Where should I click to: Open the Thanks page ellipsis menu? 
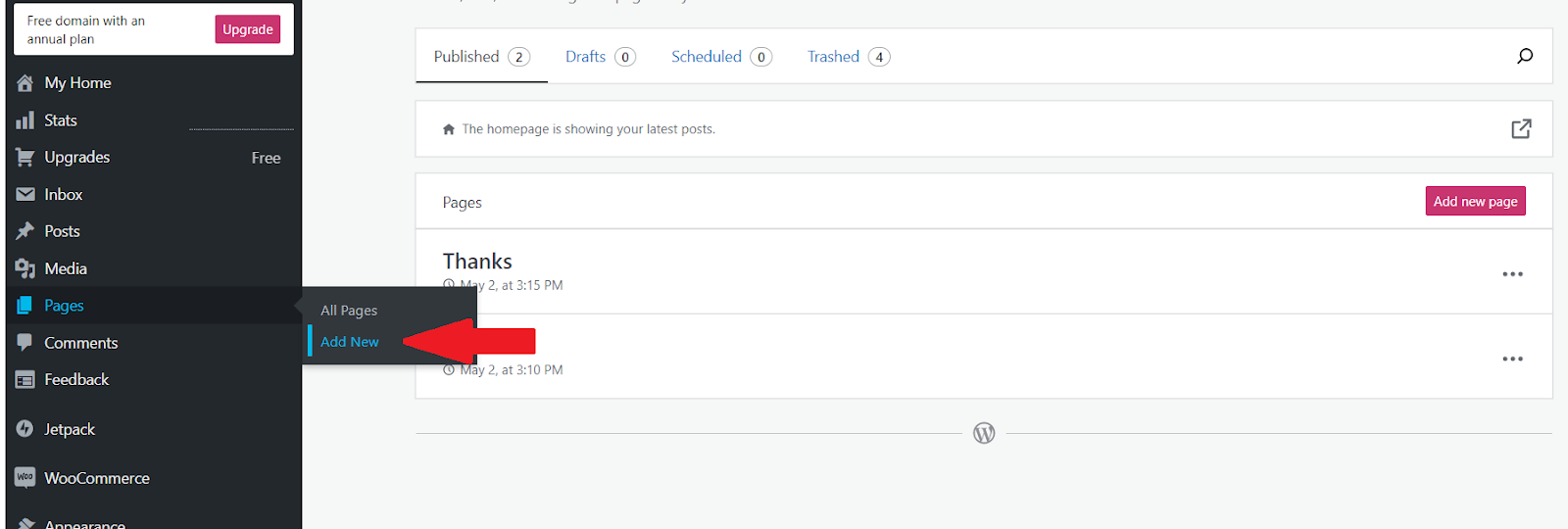coord(1512,274)
